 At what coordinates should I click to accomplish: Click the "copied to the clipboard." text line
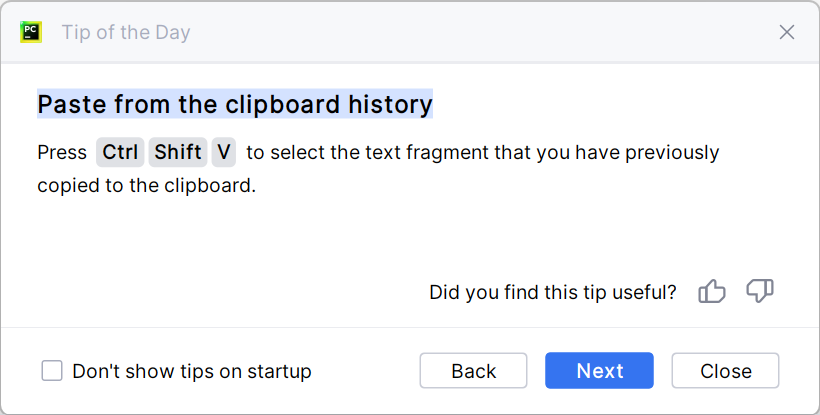147,185
